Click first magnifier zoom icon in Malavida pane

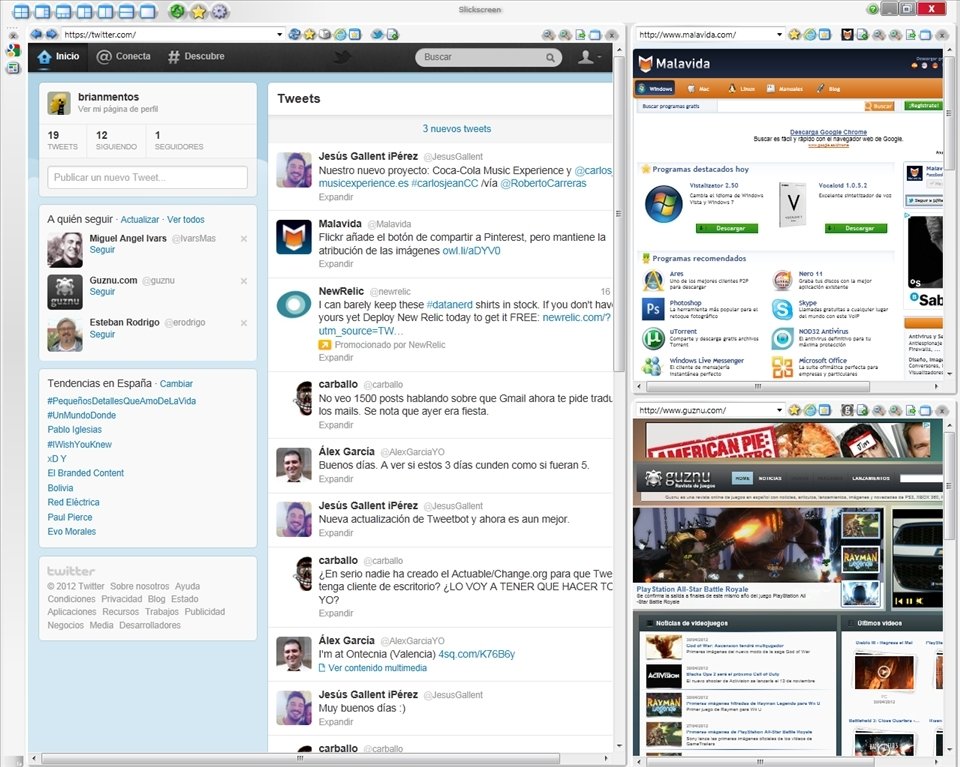pyautogui.click(x=879, y=34)
